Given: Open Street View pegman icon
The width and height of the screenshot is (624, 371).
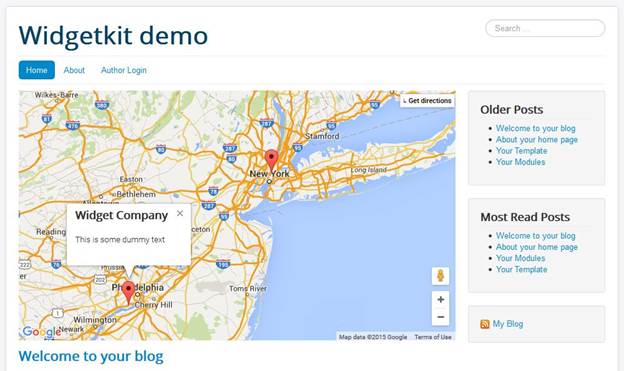Looking at the screenshot, I should [x=441, y=275].
